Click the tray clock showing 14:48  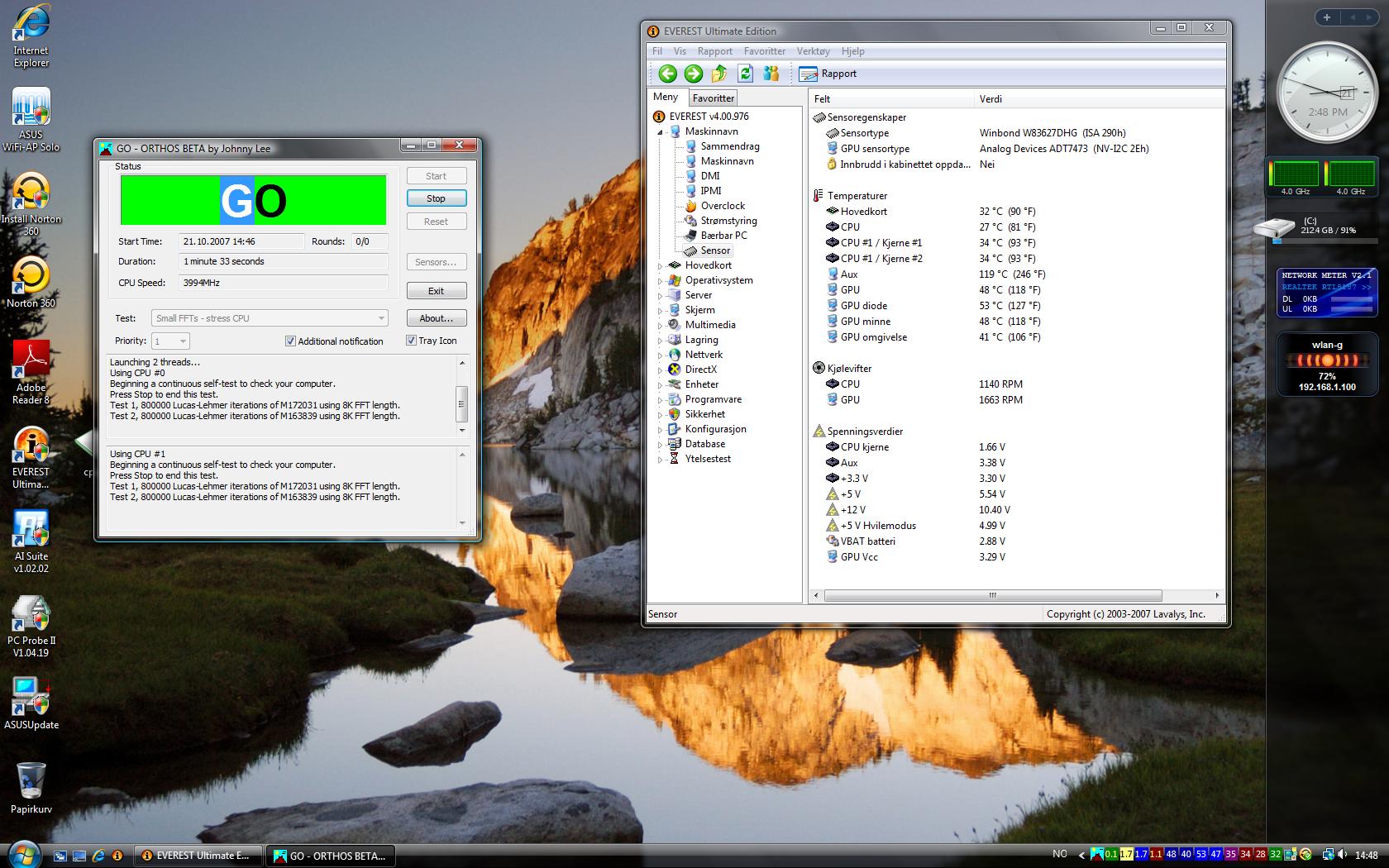click(x=1367, y=855)
